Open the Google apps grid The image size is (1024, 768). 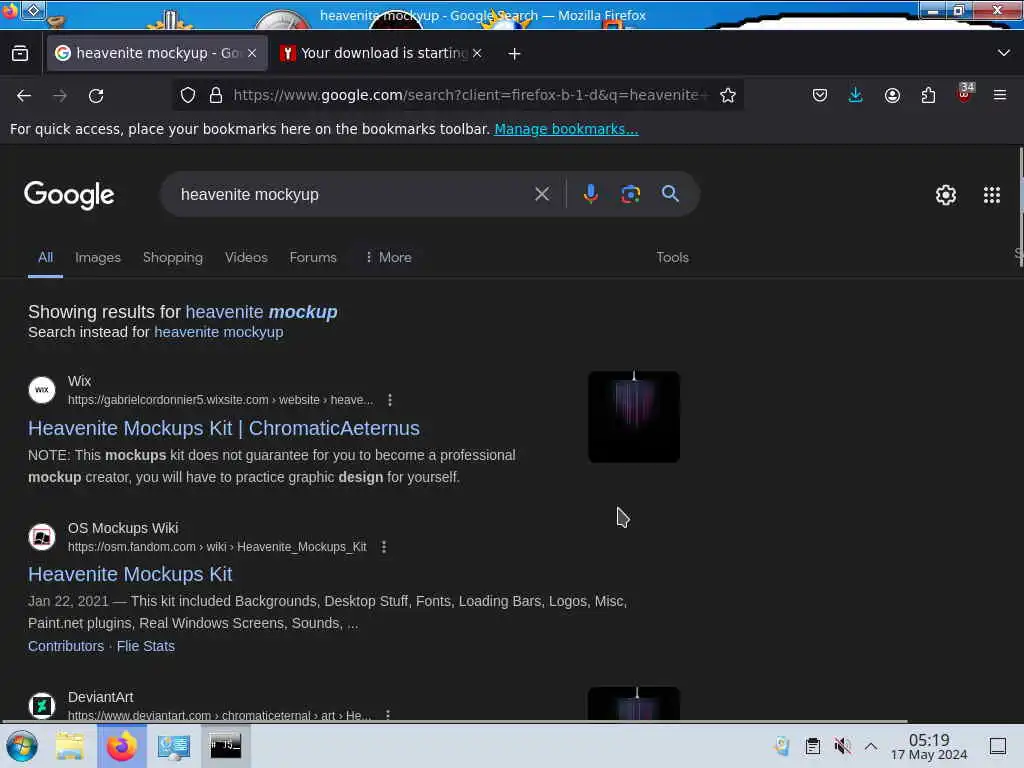click(991, 195)
